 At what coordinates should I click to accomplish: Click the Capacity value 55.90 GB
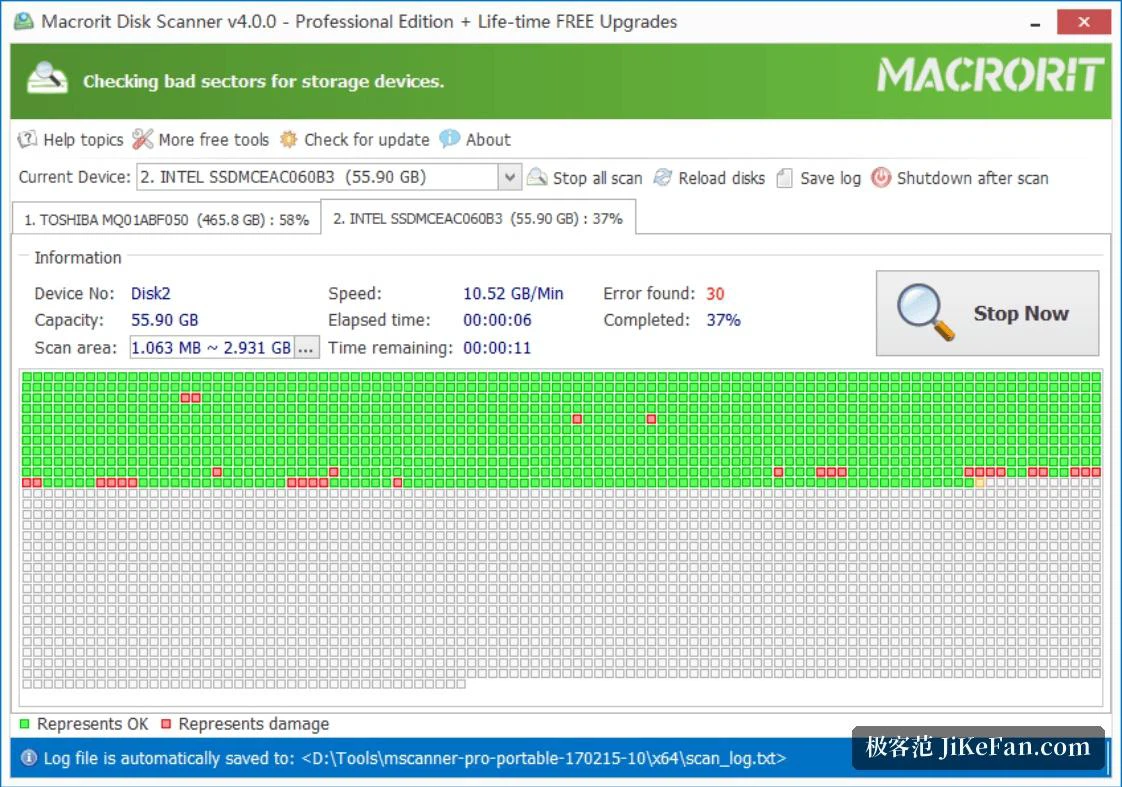tap(165, 320)
